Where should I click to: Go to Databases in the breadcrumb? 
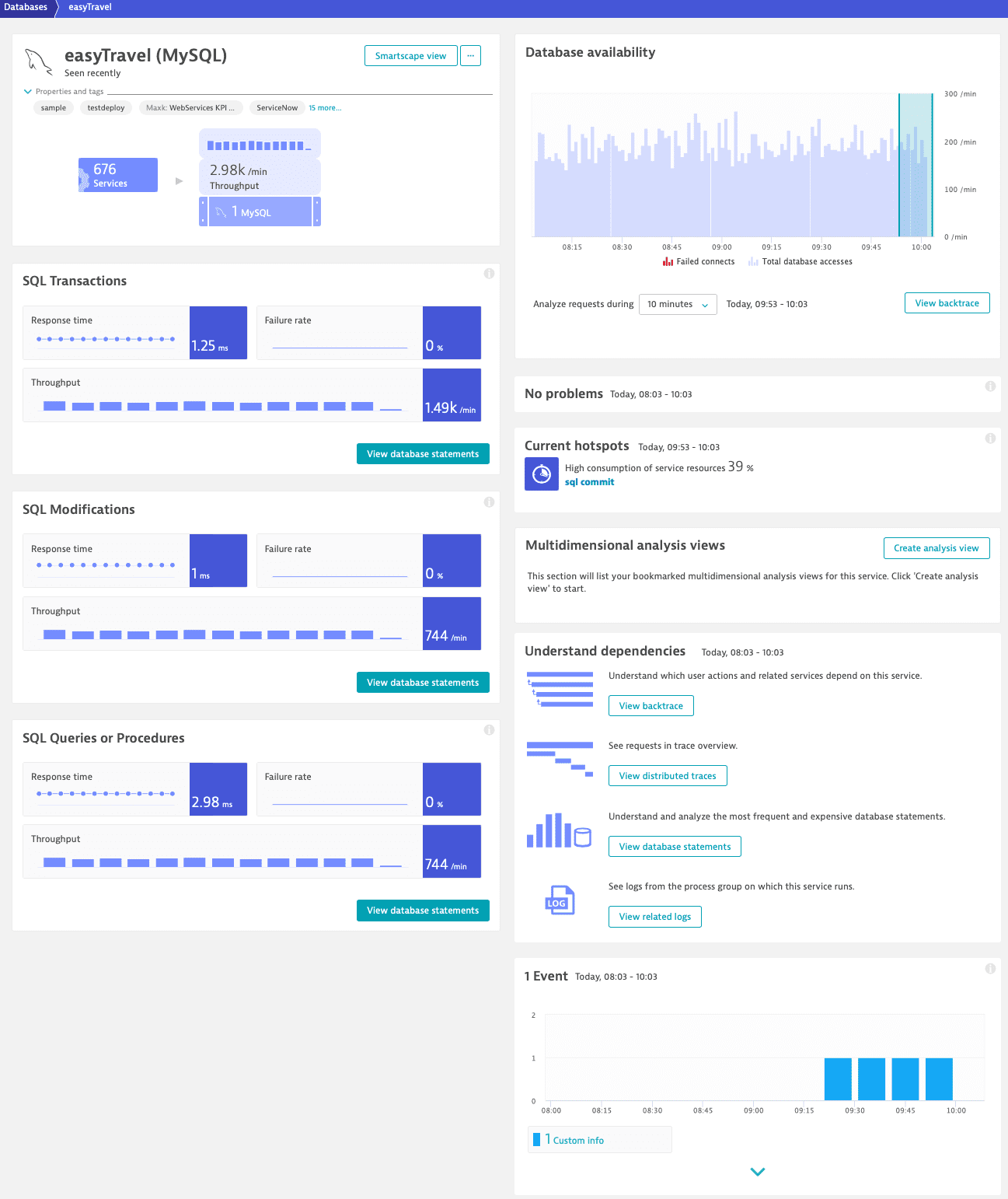coord(26,8)
